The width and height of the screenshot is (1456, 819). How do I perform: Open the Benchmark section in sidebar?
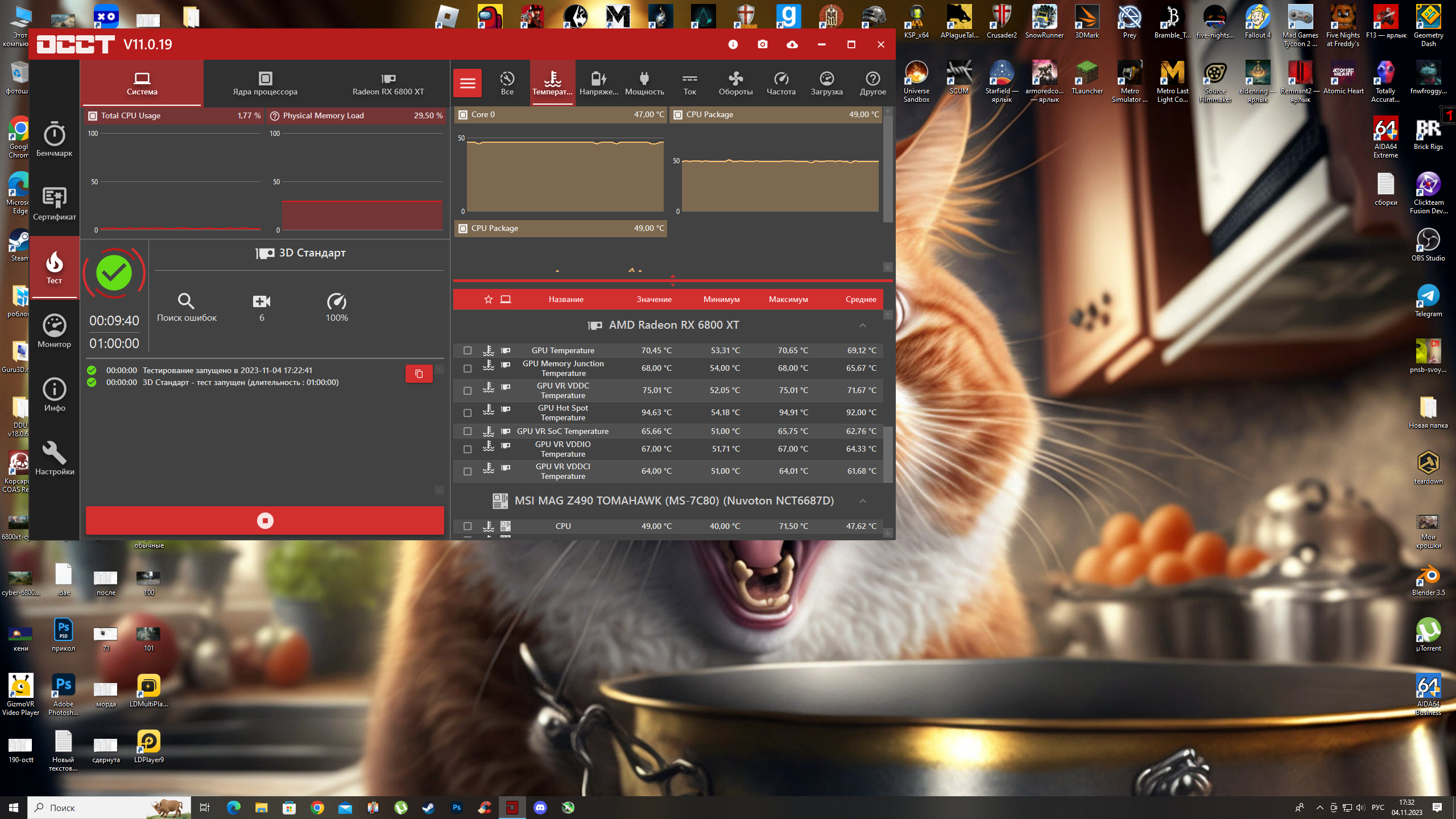(x=54, y=139)
